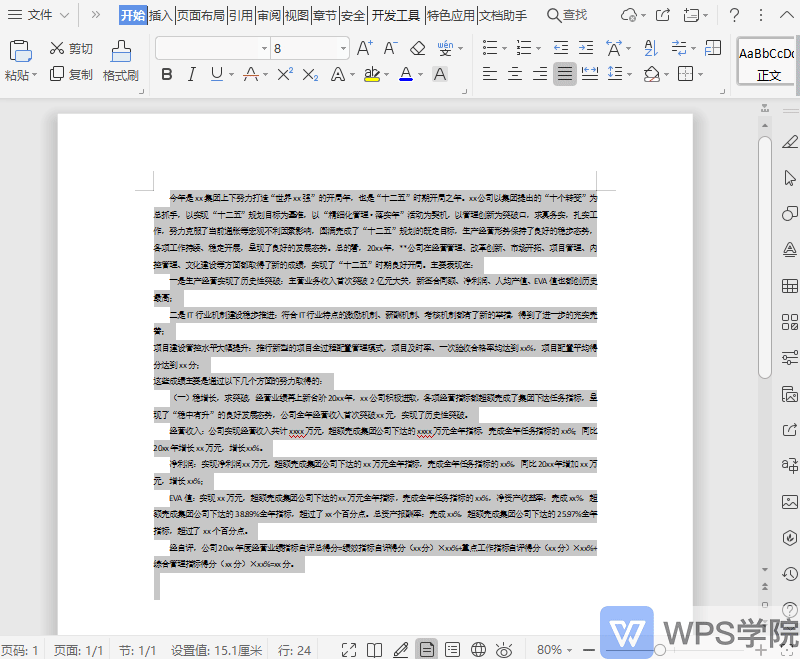Select the 正文 body text style
This screenshot has width=800, height=659.
766,60
